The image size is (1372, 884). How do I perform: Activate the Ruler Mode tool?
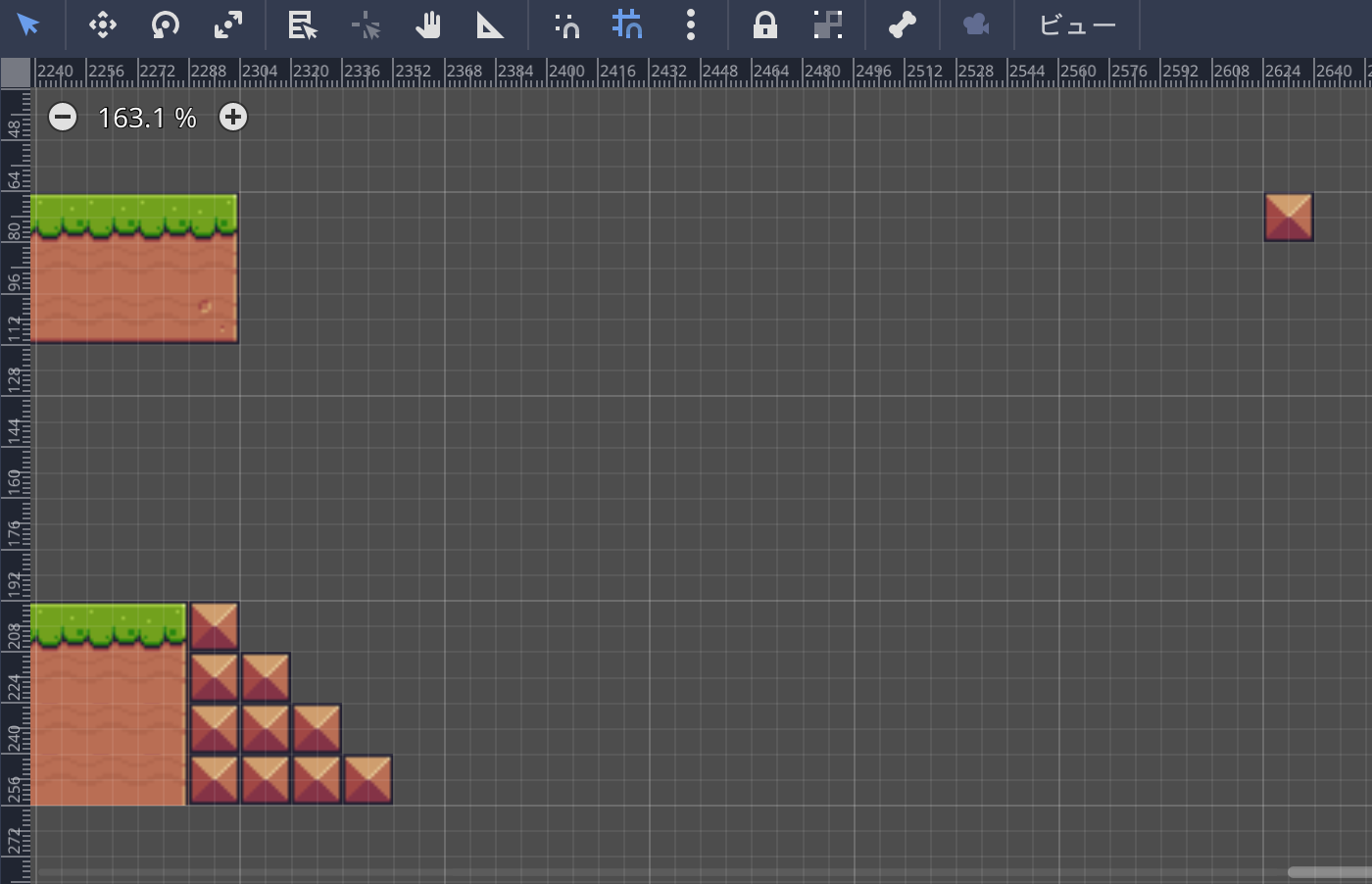pos(490,25)
